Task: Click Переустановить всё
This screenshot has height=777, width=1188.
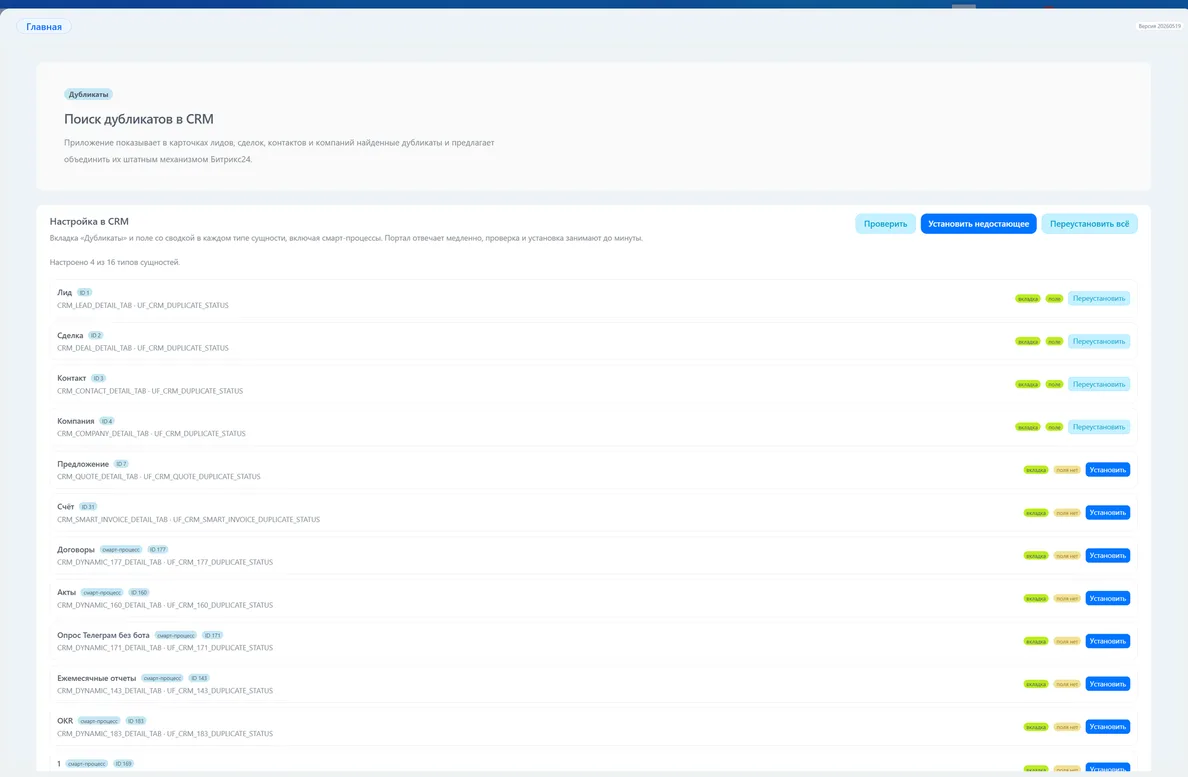Action: [x=1089, y=223]
